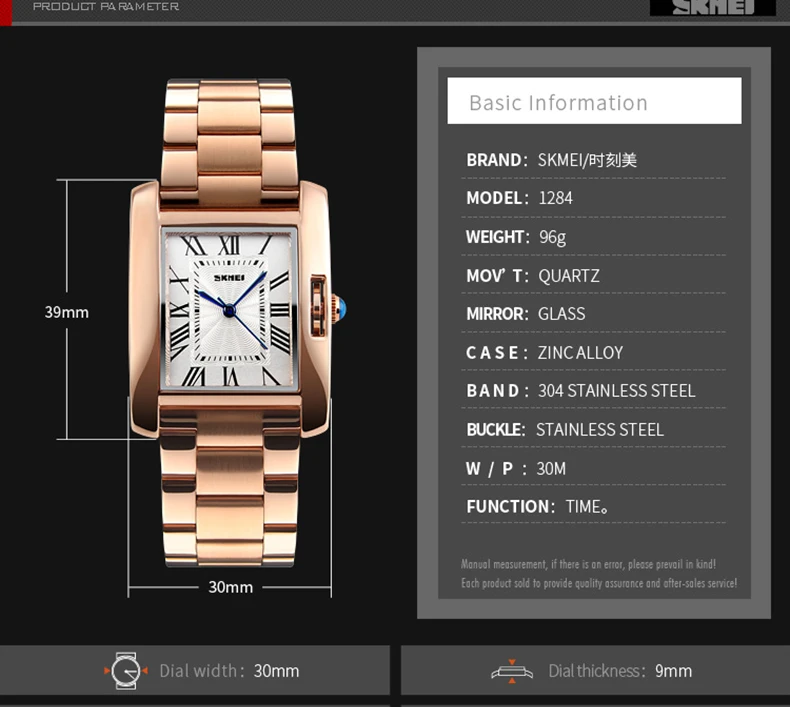Click the 'W / P :' label

tap(496, 469)
